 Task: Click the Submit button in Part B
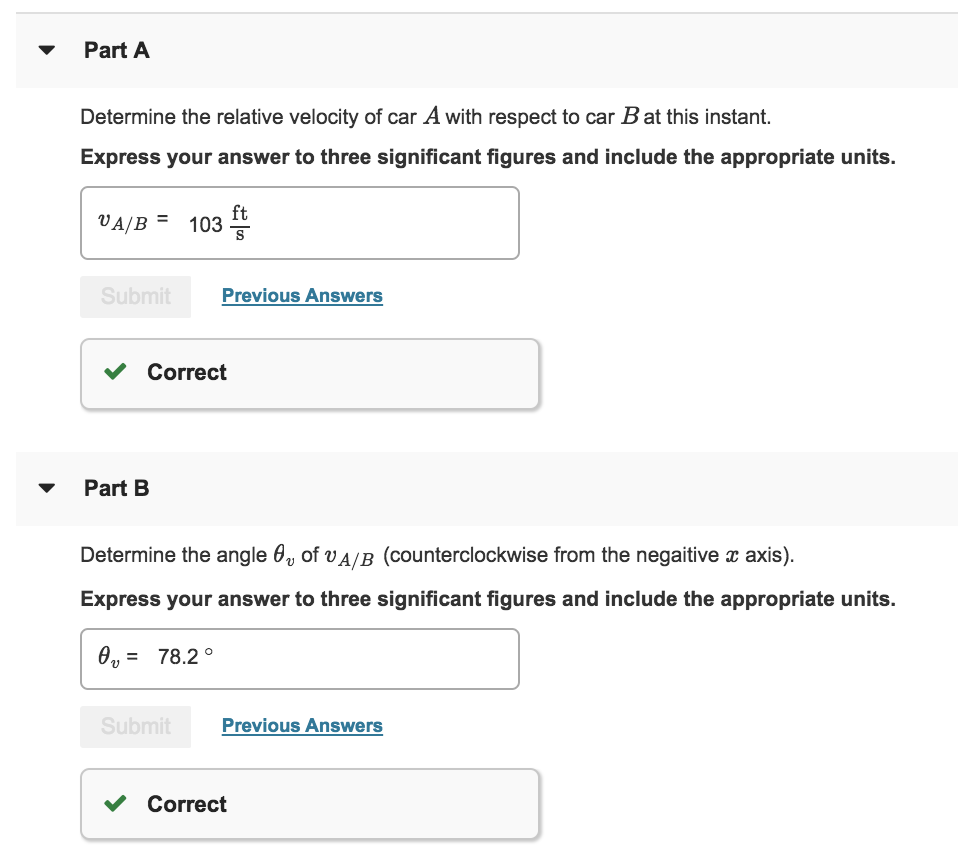pyautogui.click(x=135, y=726)
